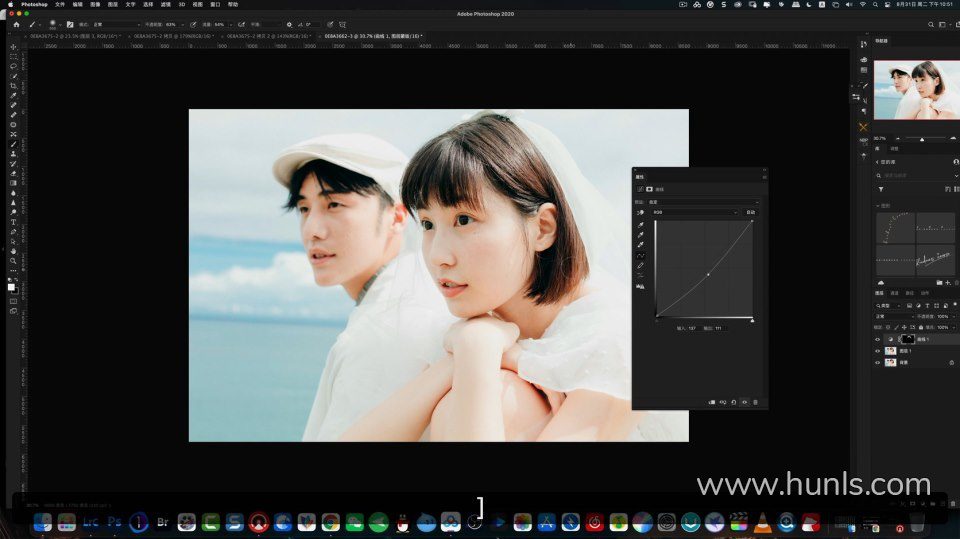Screen dimensions: 960x539
Task: Delete the curves adjustment via trash icon
Action: [755, 402]
